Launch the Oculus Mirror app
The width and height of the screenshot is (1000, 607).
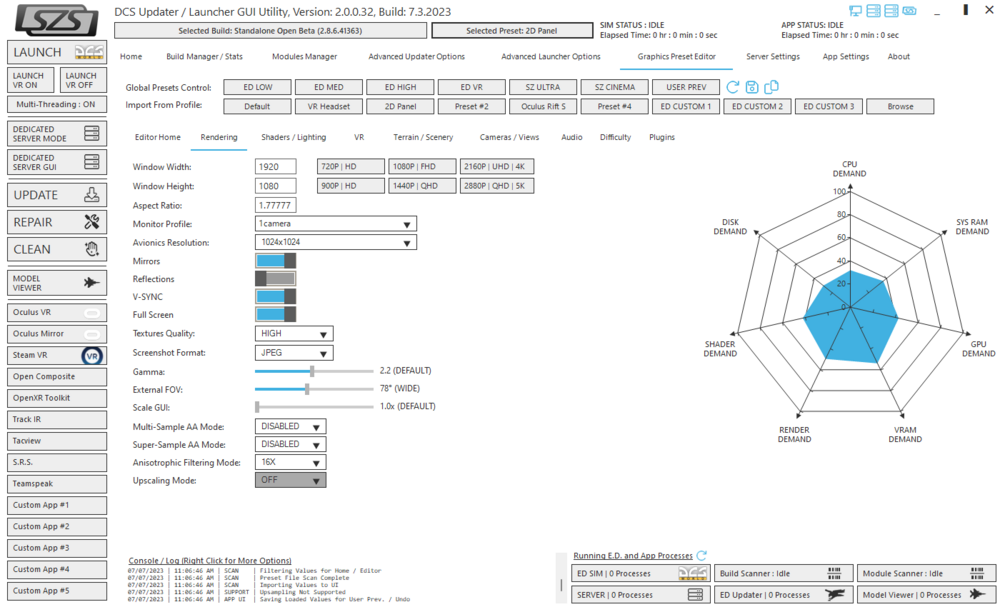click(57, 334)
